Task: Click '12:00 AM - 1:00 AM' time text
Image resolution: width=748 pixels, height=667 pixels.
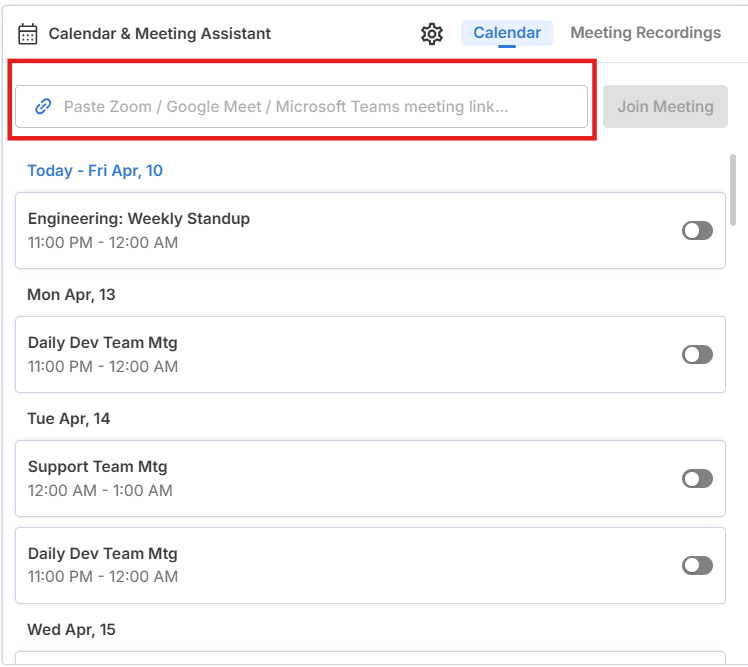Action: pyautogui.click(x=100, y=490)
